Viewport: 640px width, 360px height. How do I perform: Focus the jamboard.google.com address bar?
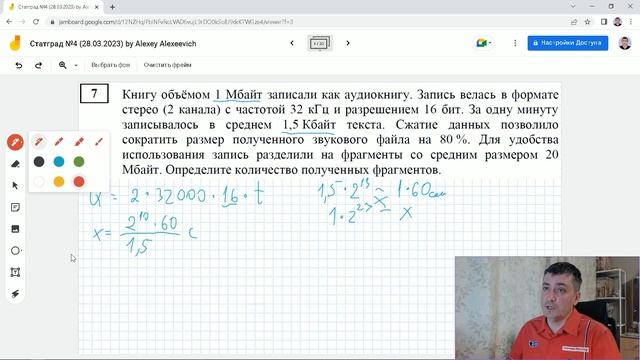(x=176, y=22)
